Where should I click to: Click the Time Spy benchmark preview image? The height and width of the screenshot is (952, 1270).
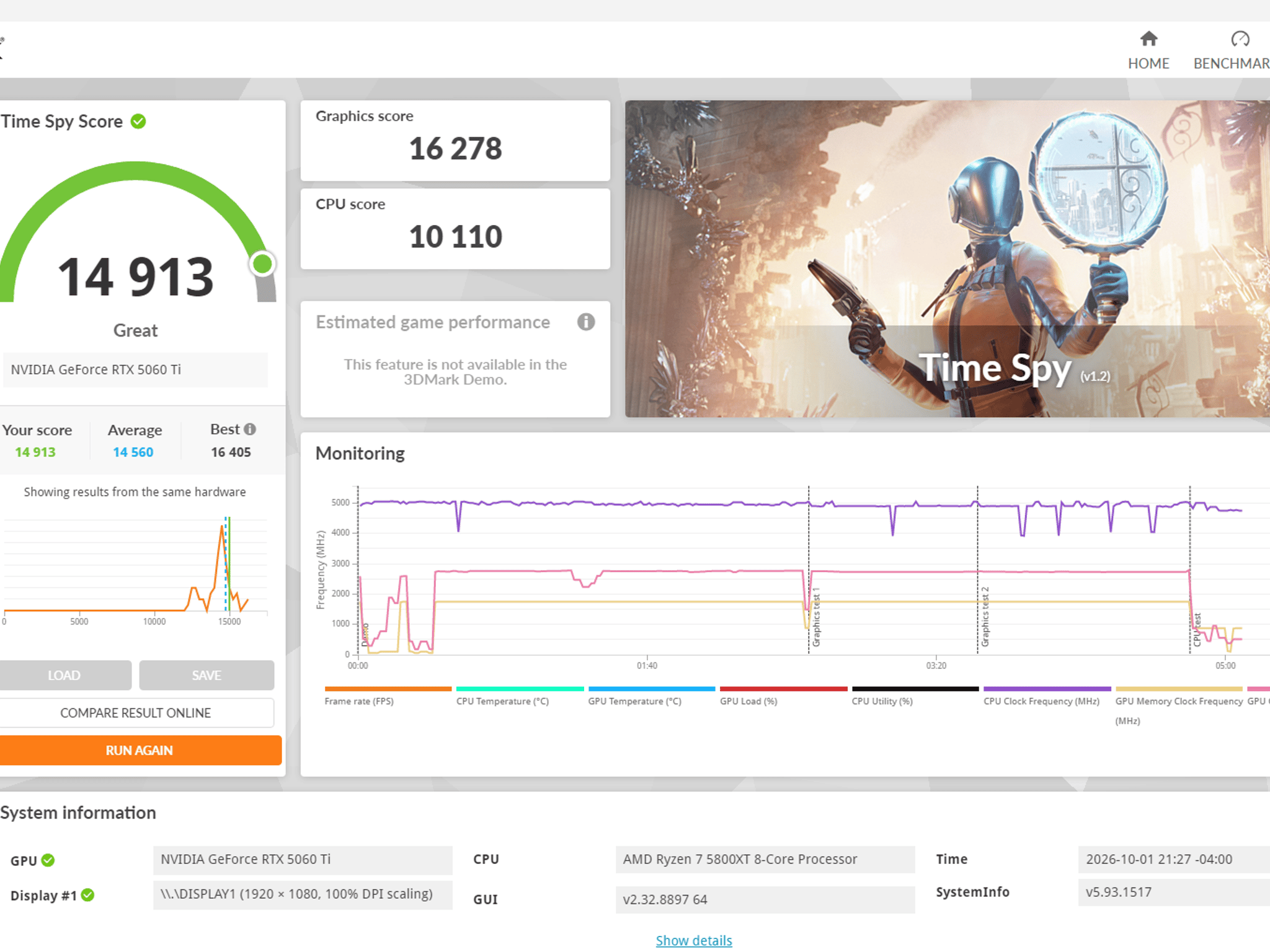tap(948, 258)
